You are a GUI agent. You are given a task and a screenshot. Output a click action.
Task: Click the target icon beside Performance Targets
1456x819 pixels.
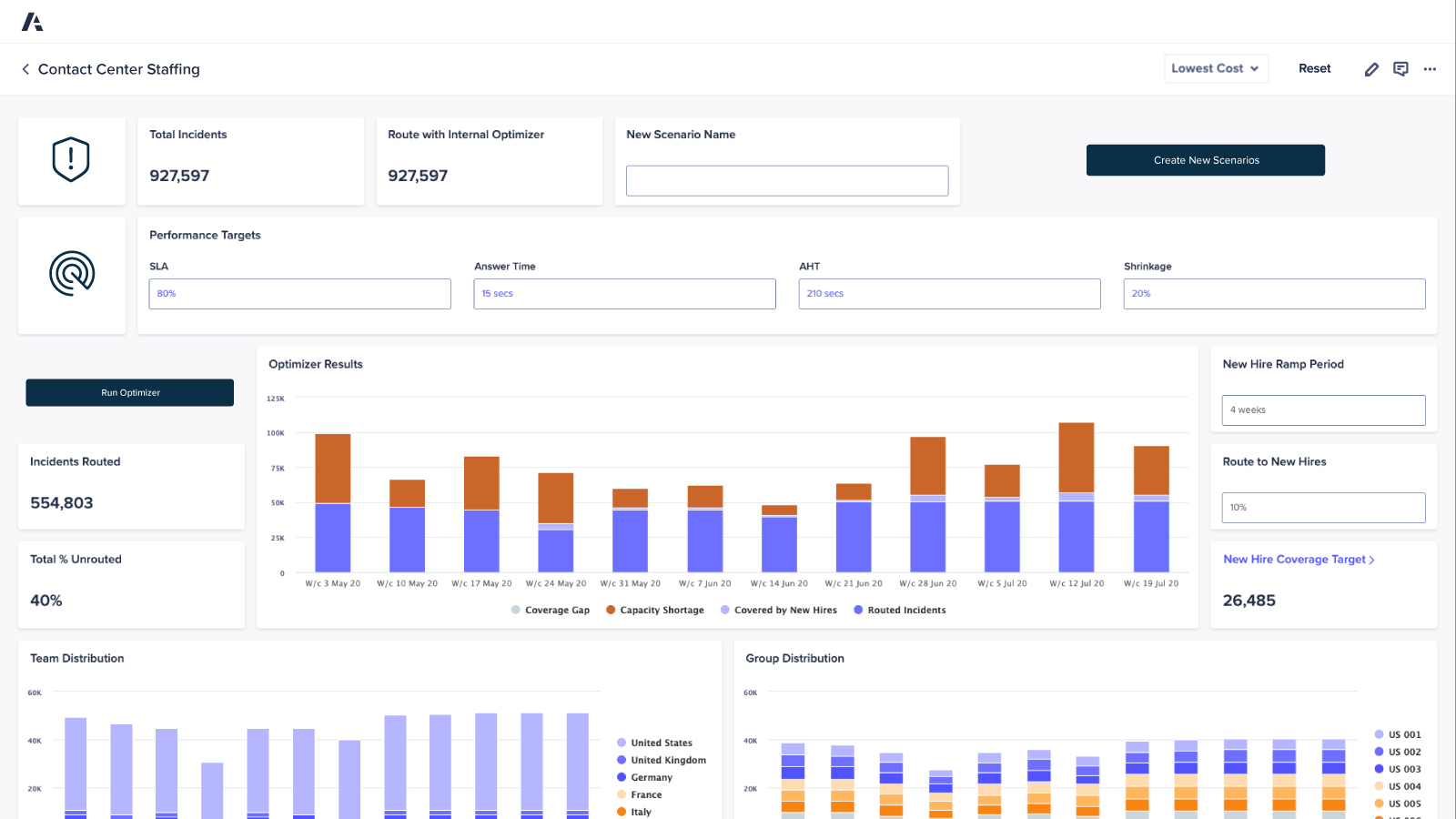pos(71,272)
